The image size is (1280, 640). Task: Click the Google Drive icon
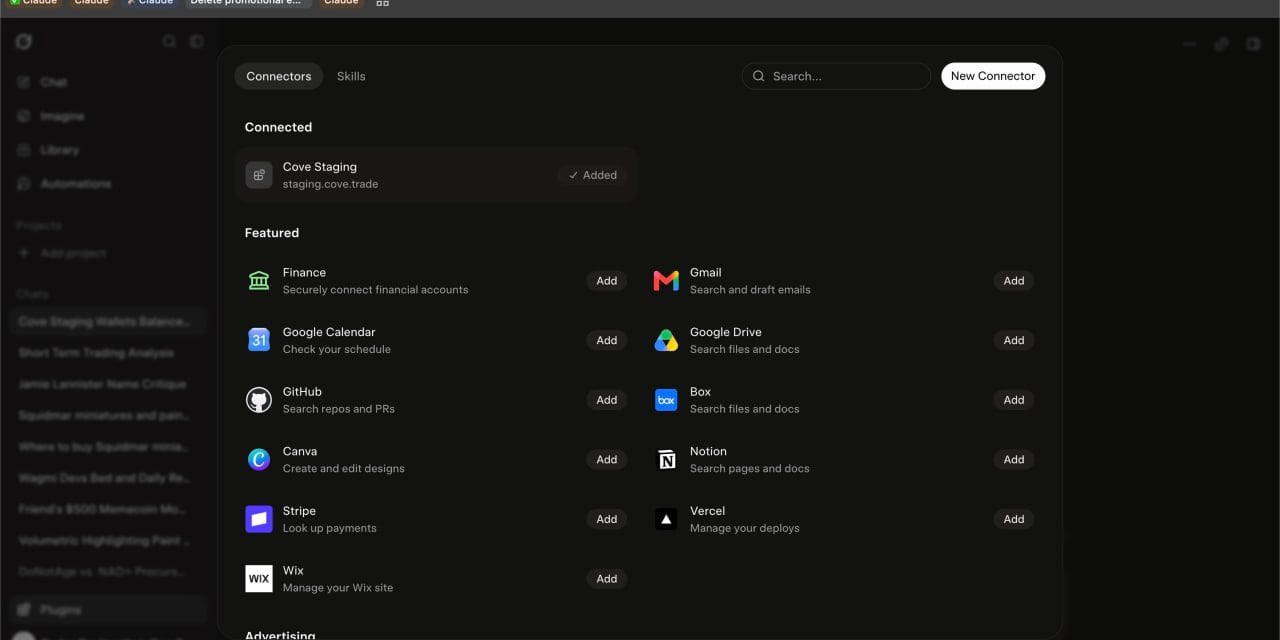coord(666,340)
